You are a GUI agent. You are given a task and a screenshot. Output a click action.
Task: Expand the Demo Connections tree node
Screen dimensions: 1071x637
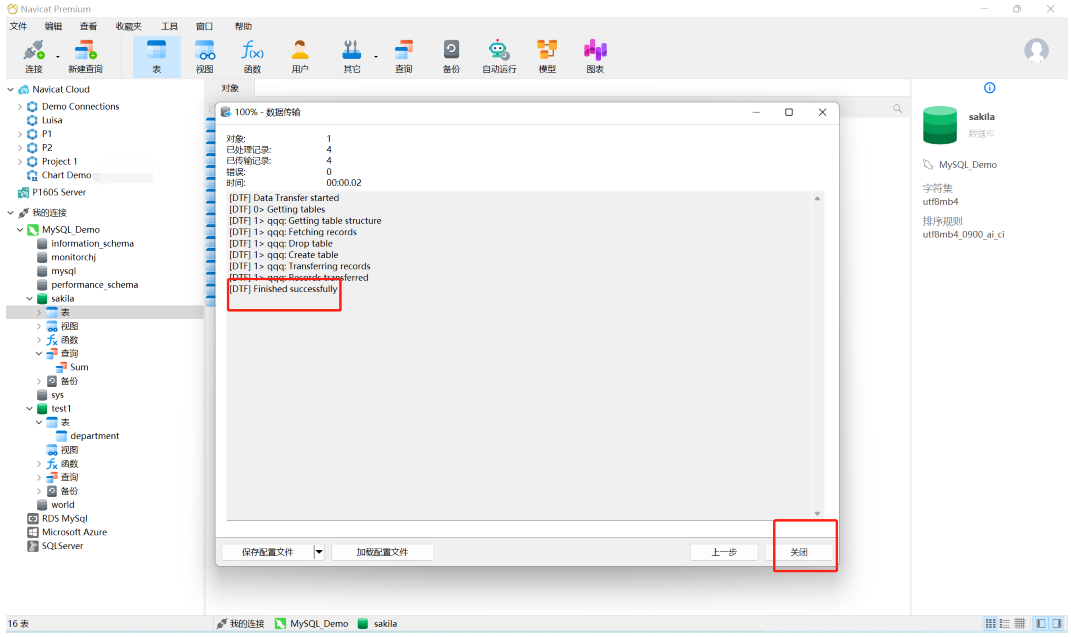(x=20, y=106)
